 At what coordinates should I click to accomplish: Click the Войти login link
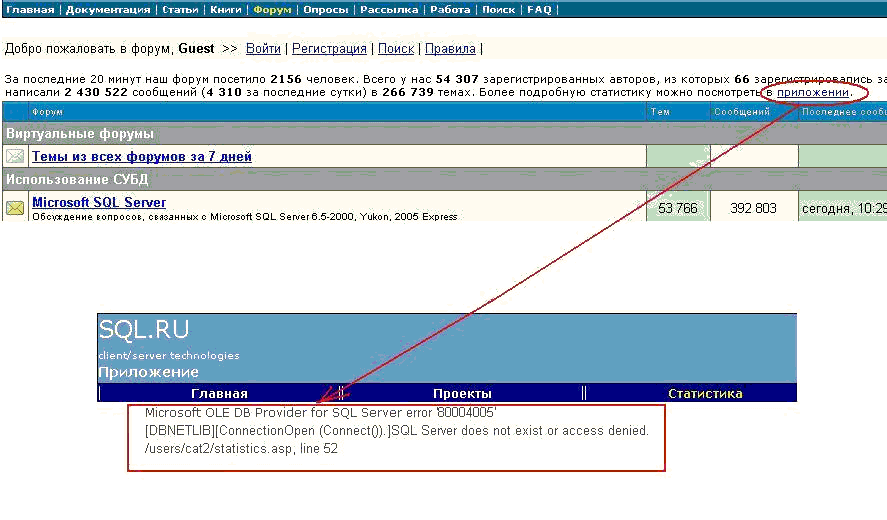coord(263,48)
